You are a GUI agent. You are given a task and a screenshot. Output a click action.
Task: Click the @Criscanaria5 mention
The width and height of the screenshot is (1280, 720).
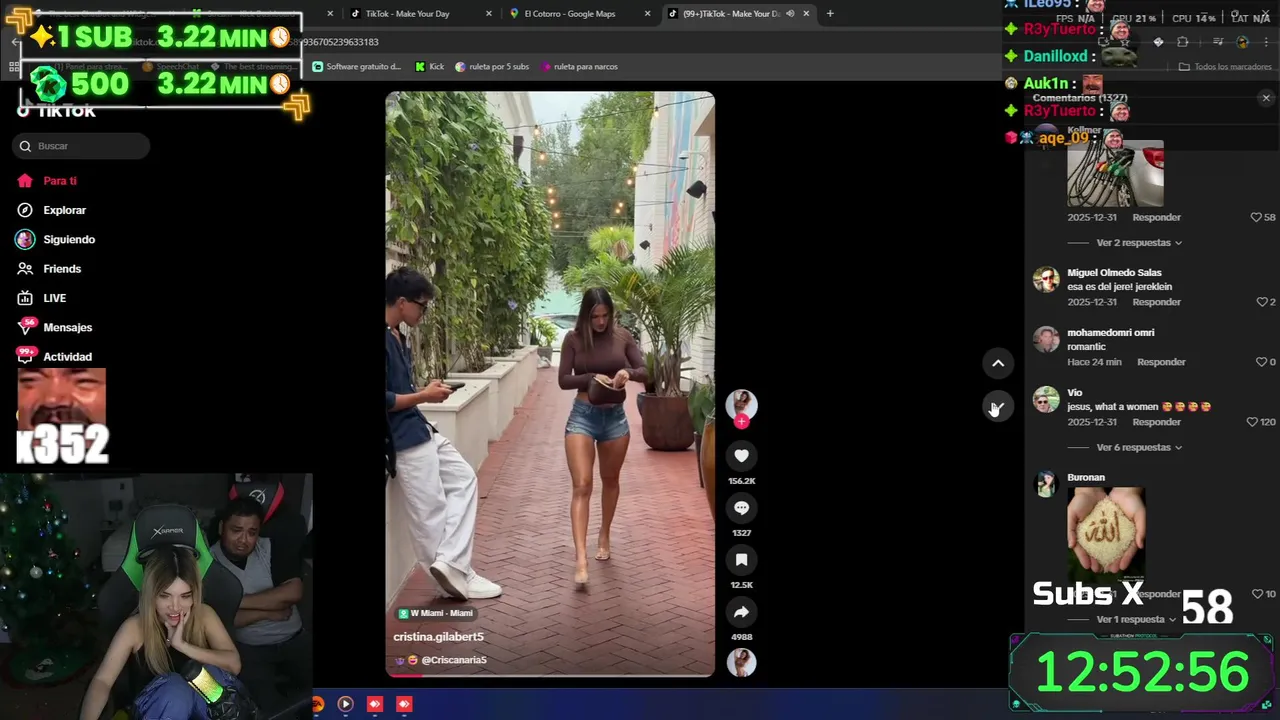point(454,660)
